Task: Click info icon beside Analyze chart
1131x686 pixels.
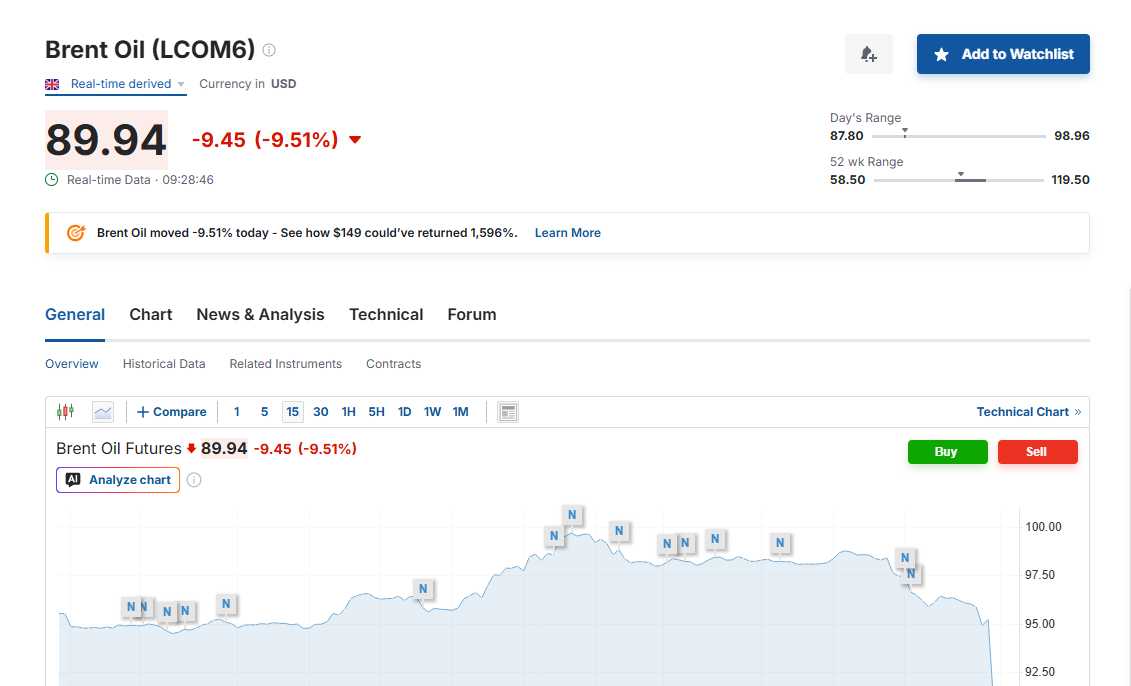Action: click(x=194, y=480)
